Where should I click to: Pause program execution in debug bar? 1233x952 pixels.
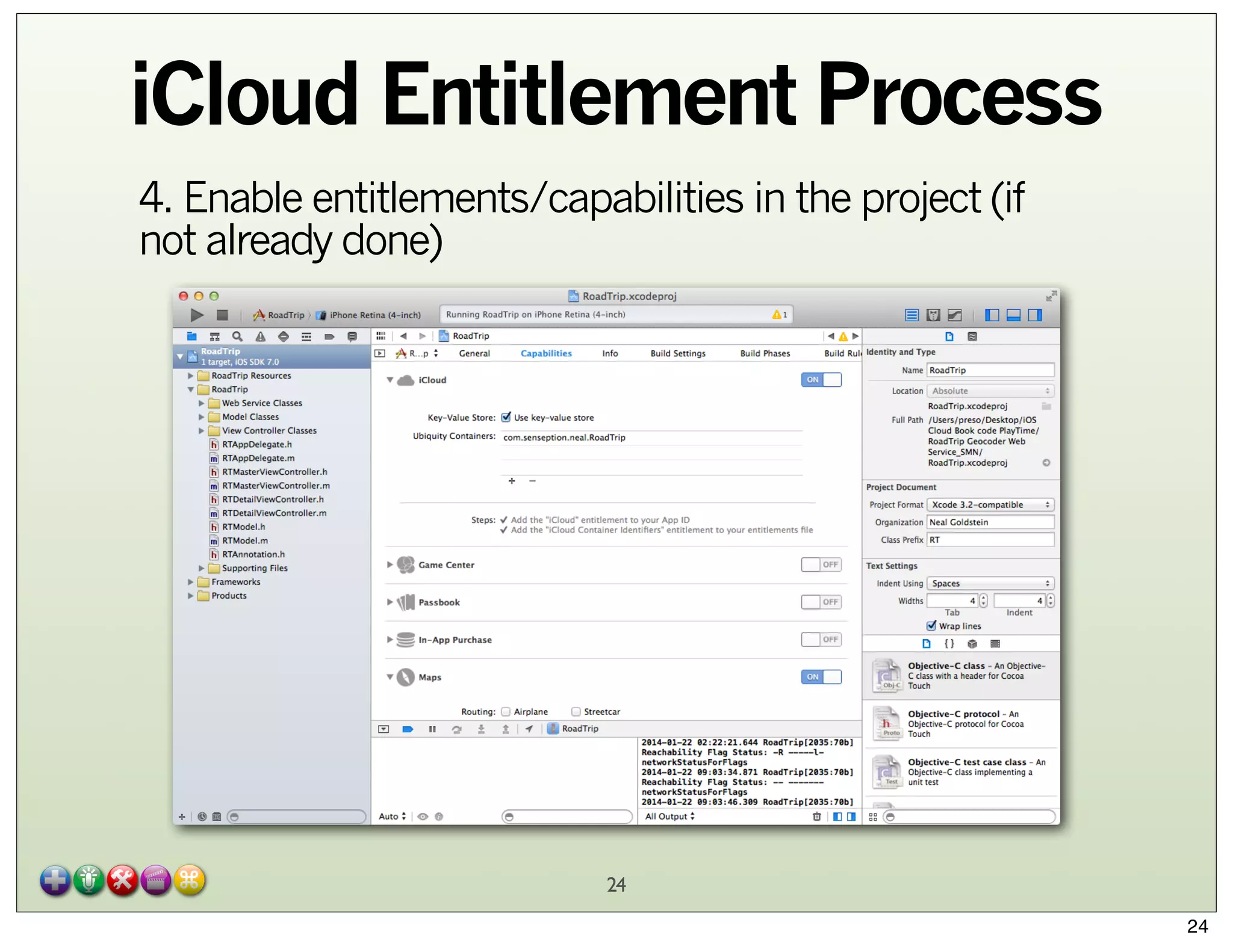click(432, 729)
